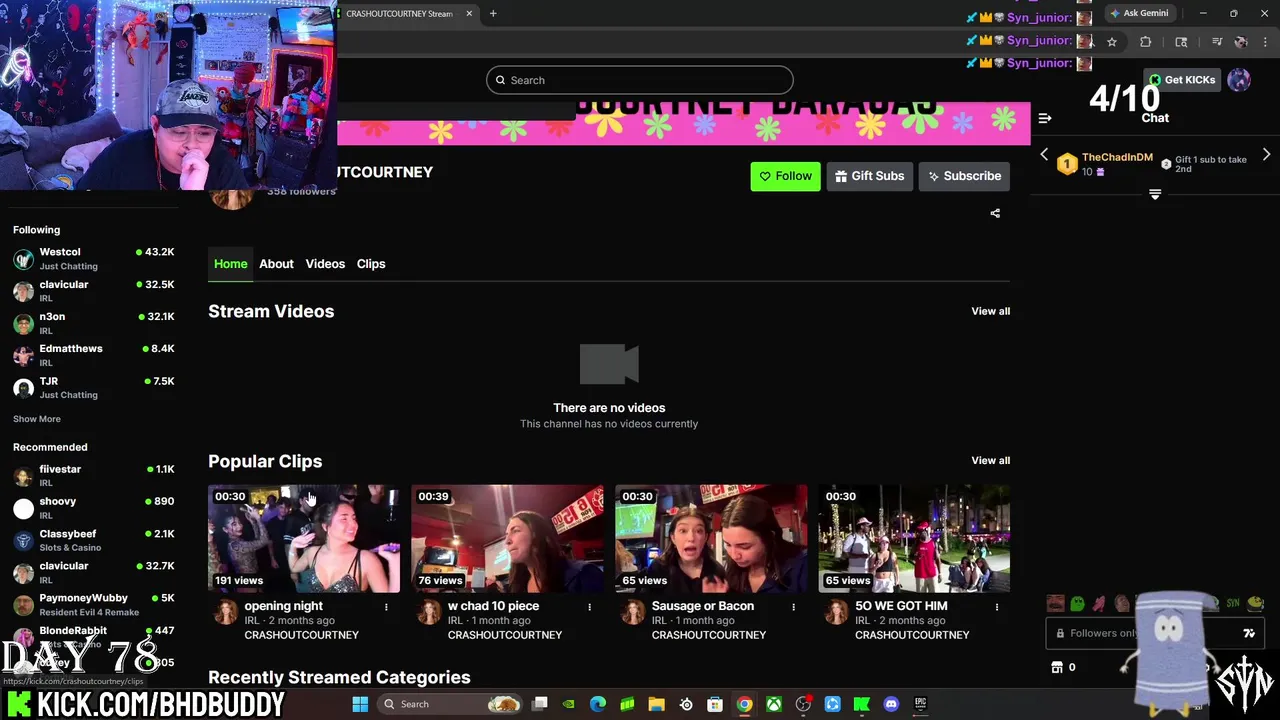Play the 'Sausage or Bacon' clip thumbnail
Viewport: 1280px width, 720px height.
tap(711, 539)
